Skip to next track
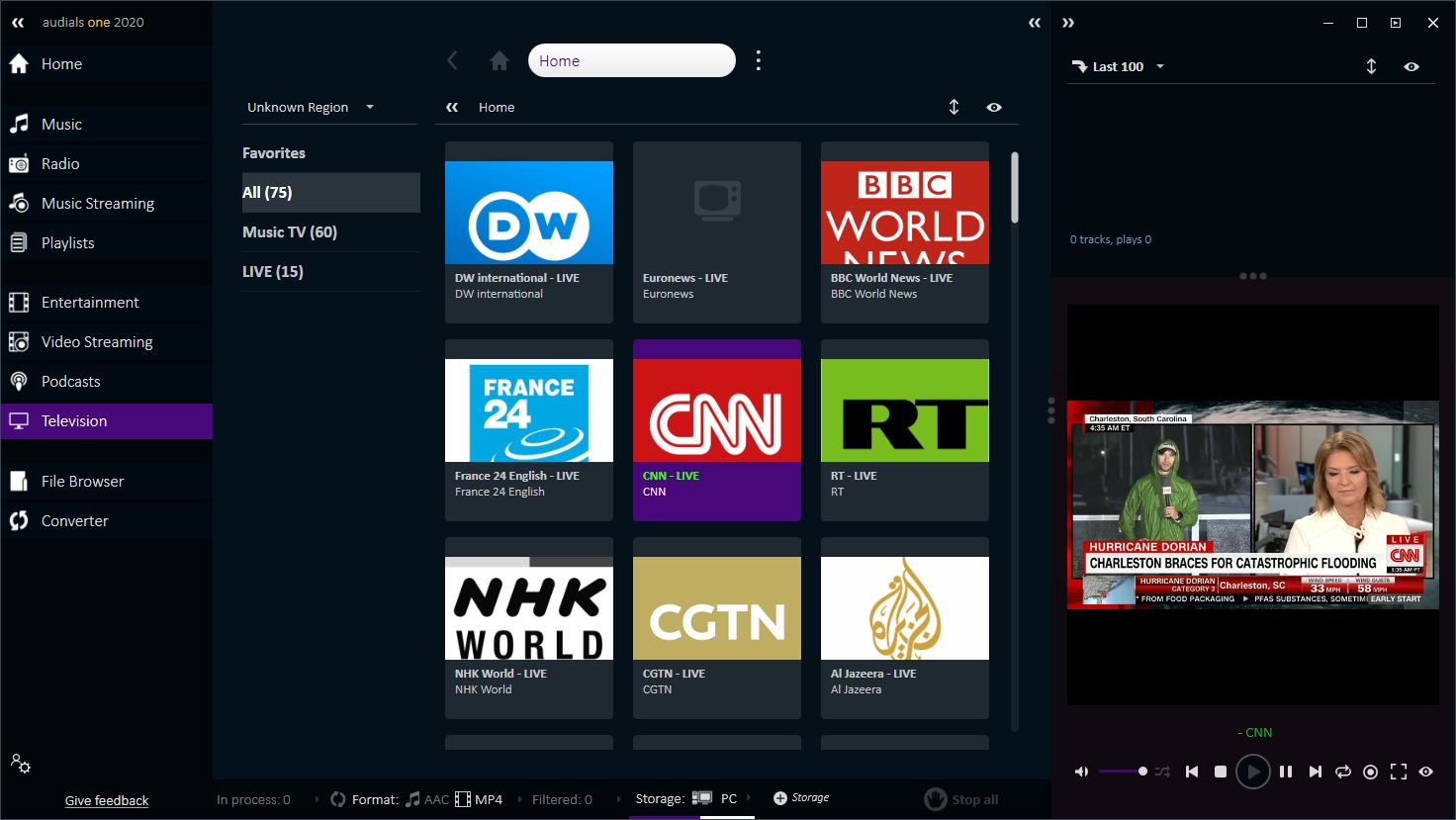 (1315, 772)
